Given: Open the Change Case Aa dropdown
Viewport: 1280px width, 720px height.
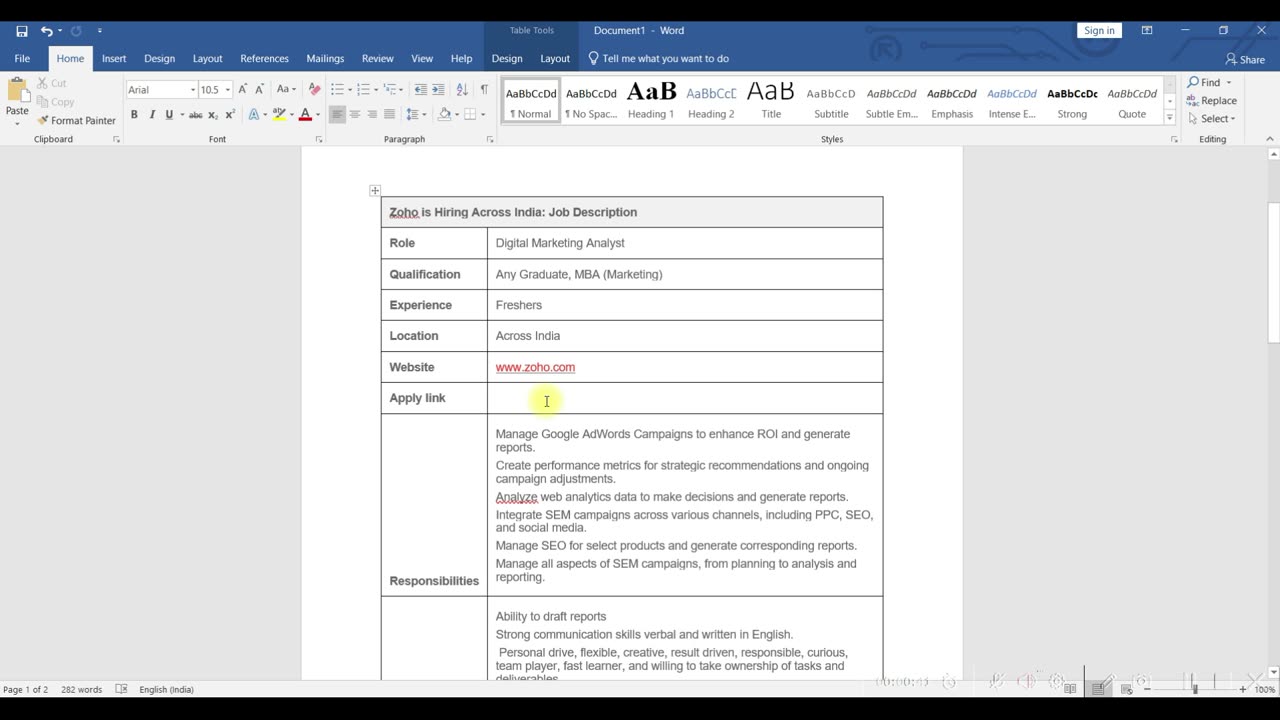Looking at the screenshot, I should 286,89.
